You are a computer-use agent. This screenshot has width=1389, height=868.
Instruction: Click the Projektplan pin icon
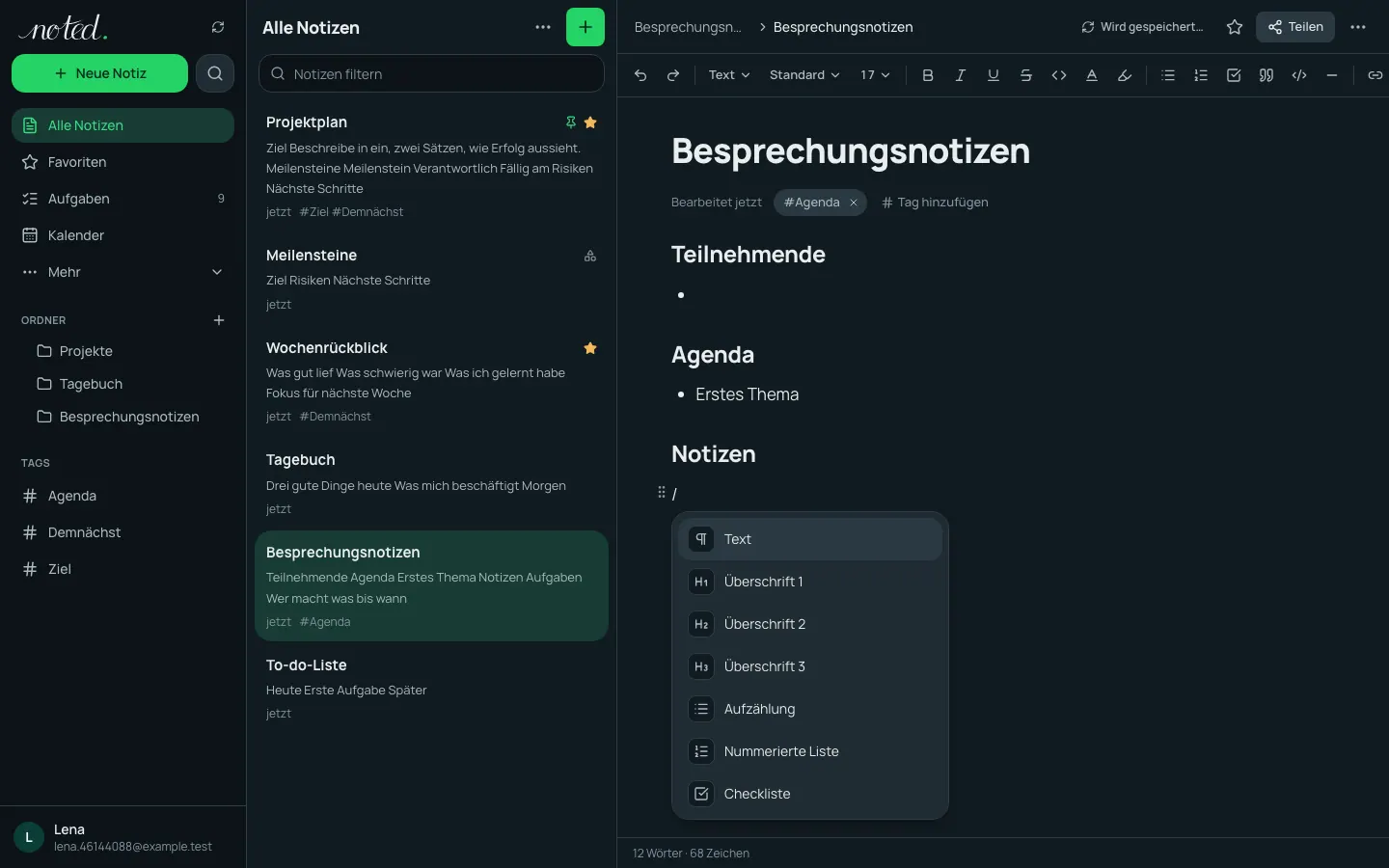571,122
